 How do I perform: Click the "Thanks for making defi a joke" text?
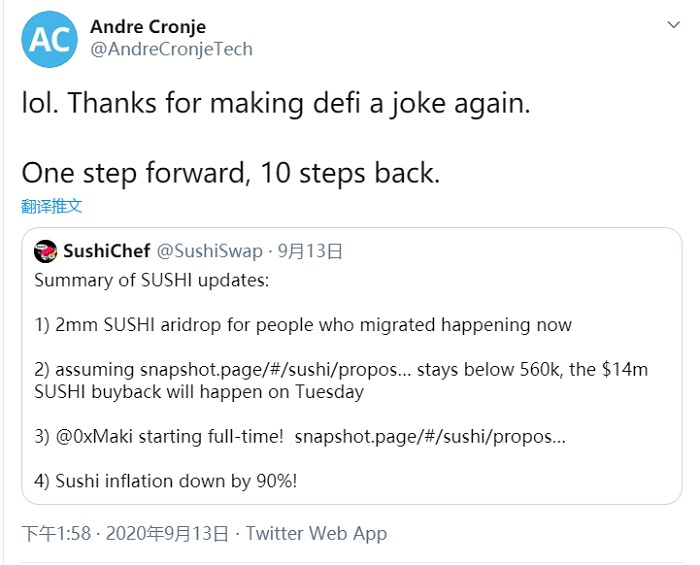275,104
